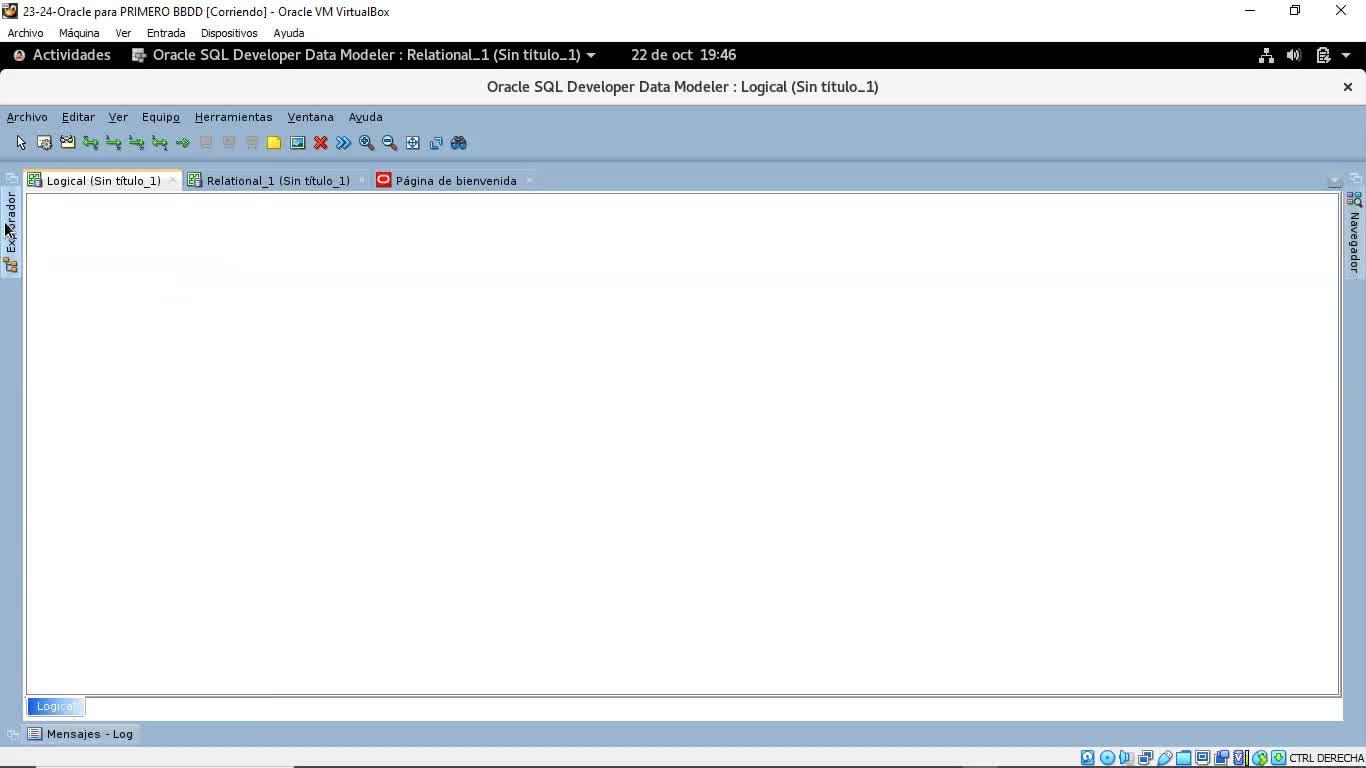Open Find with the binoculars icon
The image size is (1366, 768).
[x=459, y=143]
